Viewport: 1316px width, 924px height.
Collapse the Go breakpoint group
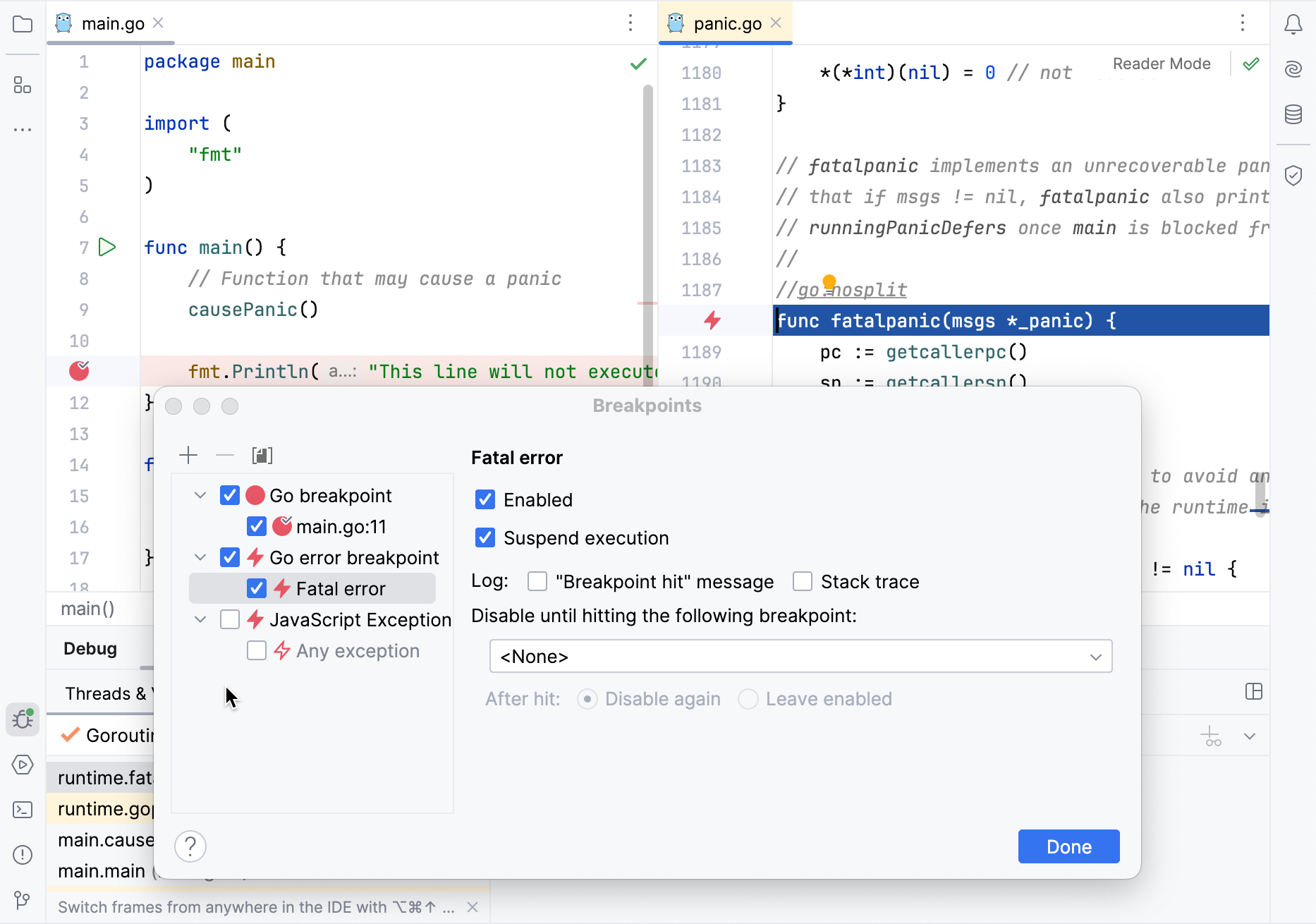(200, 495)
